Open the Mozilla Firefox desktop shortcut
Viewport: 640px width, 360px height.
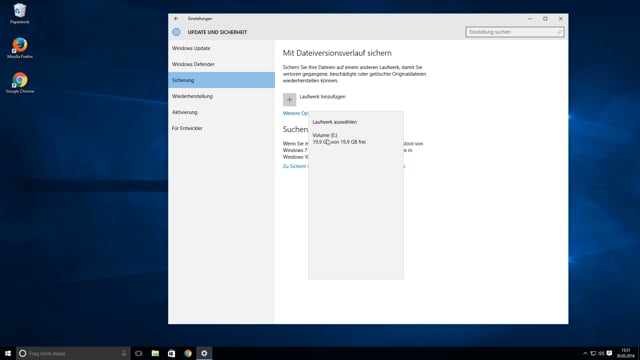pos(20,48)
